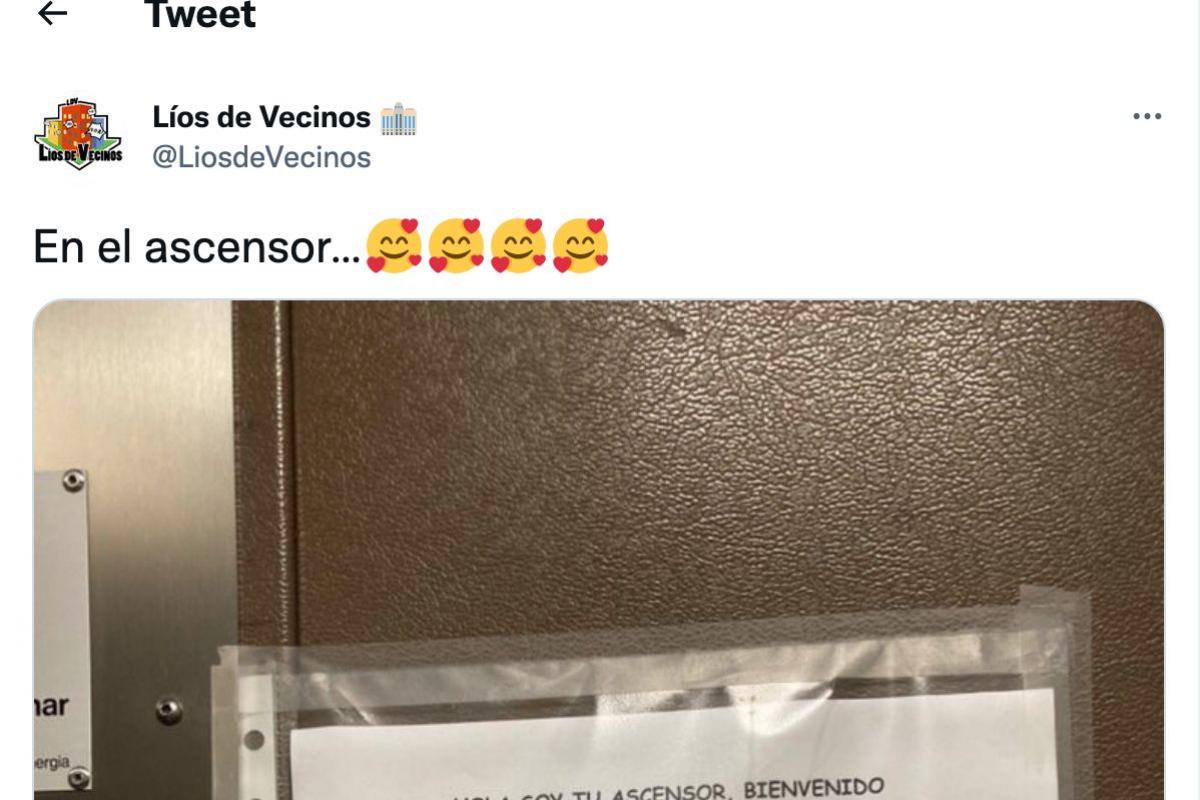This screenshot has height=800, width=1200.
Task: Go back with the left arrow icon
Action: (x=51, y=14)
